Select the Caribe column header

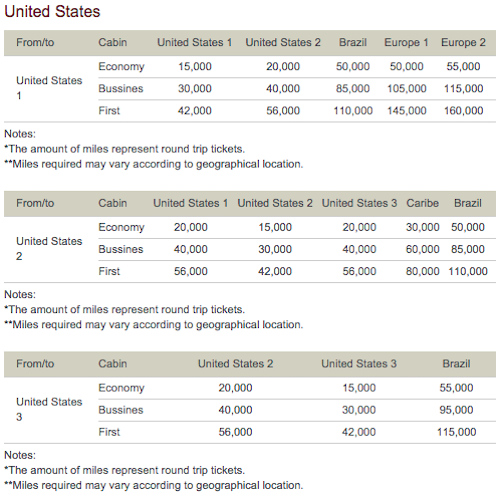click(x=422, y=203)
